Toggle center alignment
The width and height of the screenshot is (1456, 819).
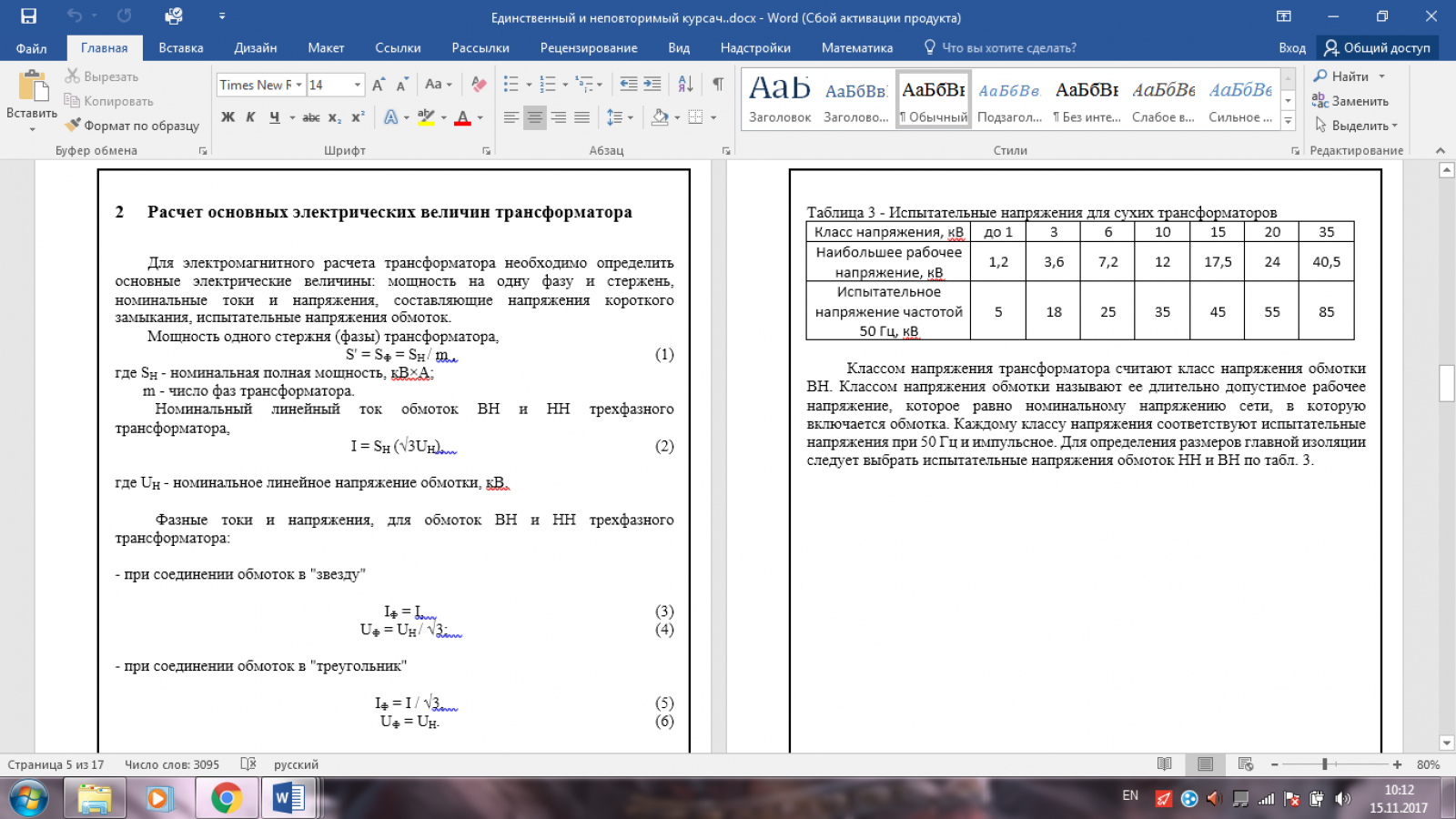[535, 117]
